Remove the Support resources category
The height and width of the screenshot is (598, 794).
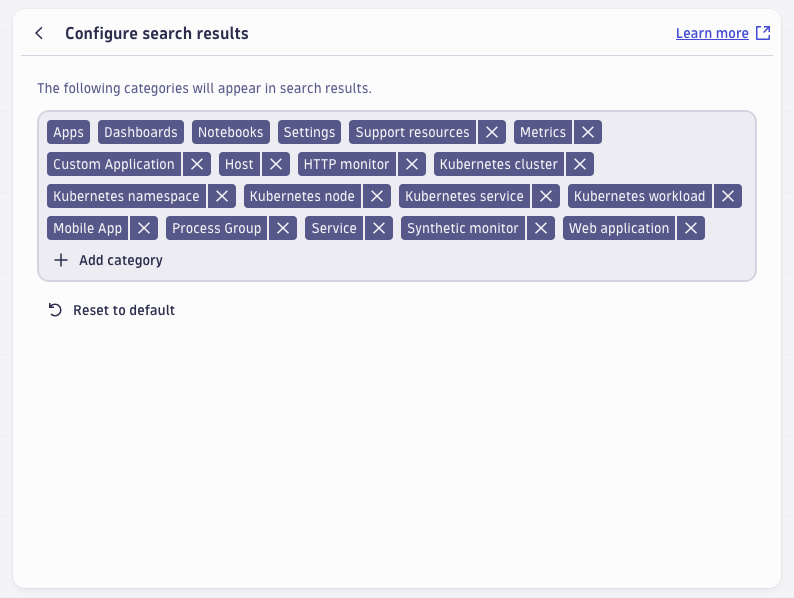point(491,132)
